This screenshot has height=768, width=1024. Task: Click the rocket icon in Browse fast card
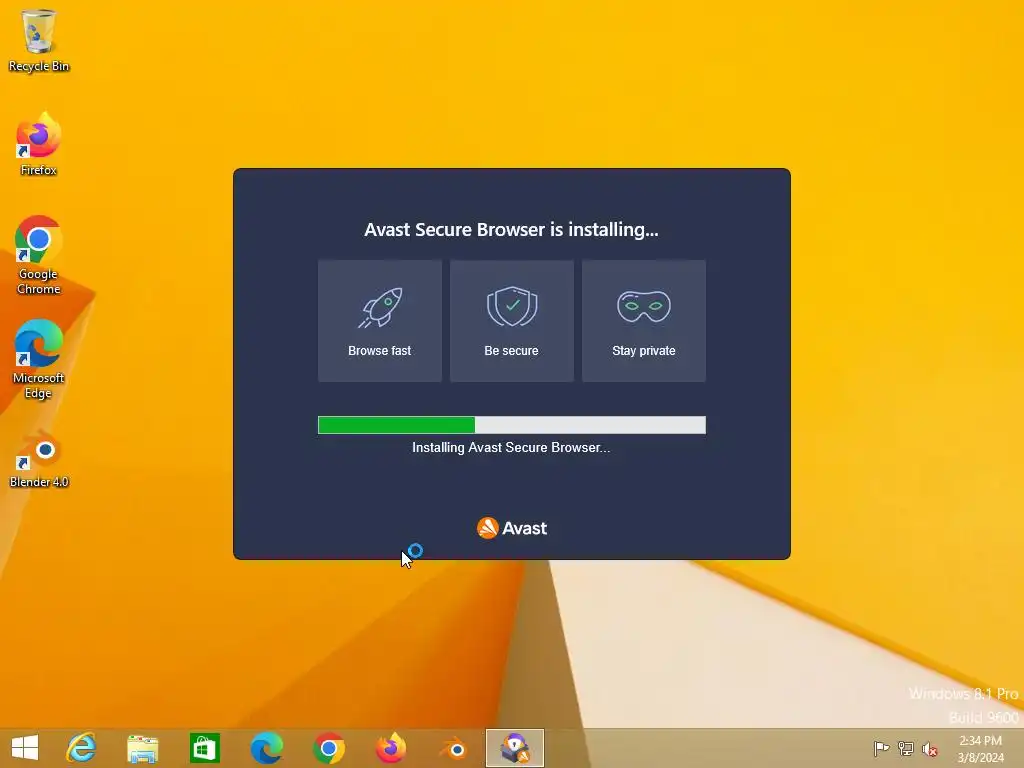pyautogui.click(x=380, y=308)
